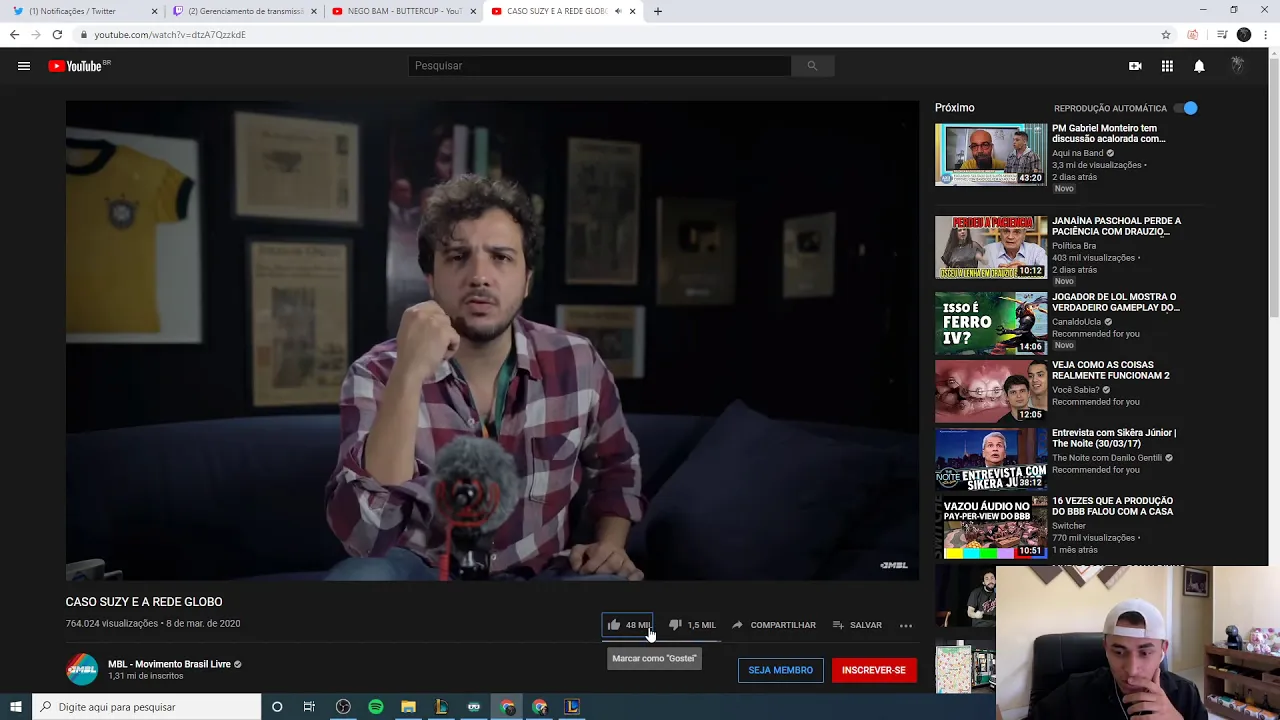Click the 43:20 duration video thumbnail

[x=991, y=155]
